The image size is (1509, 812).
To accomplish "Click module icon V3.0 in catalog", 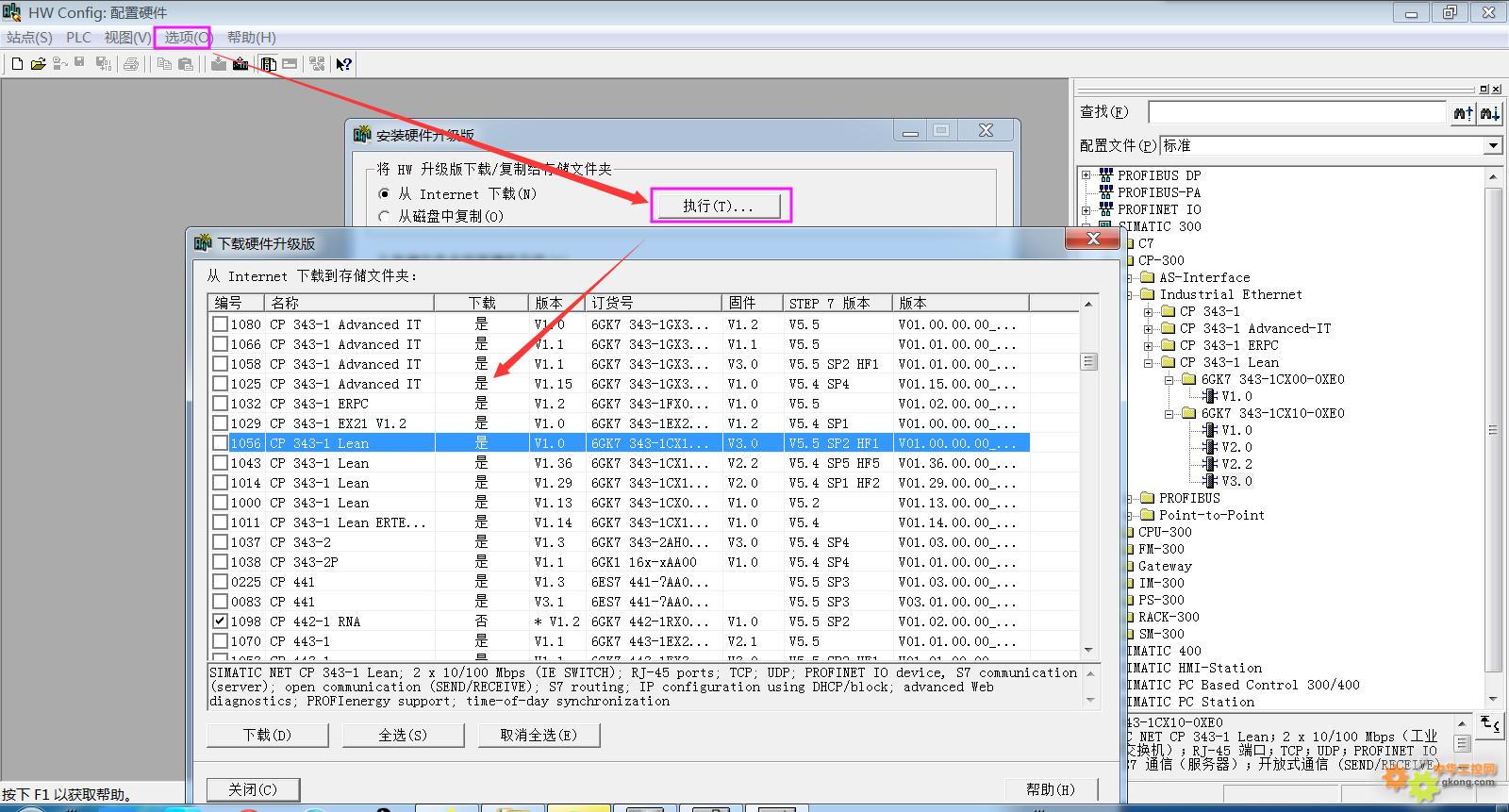I will click(1211, 481).
